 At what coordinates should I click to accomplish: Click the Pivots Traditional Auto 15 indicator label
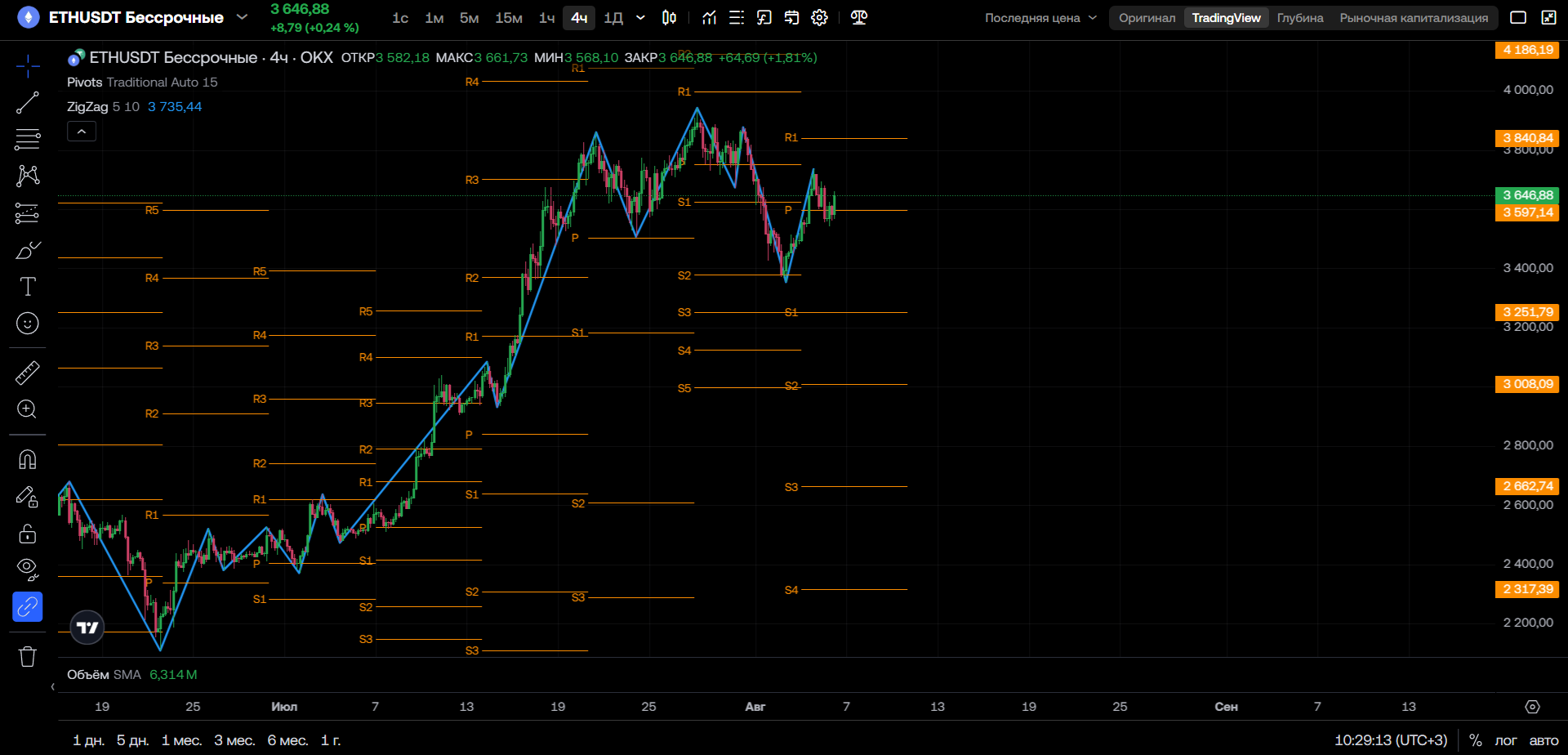(x=142, y=83)
